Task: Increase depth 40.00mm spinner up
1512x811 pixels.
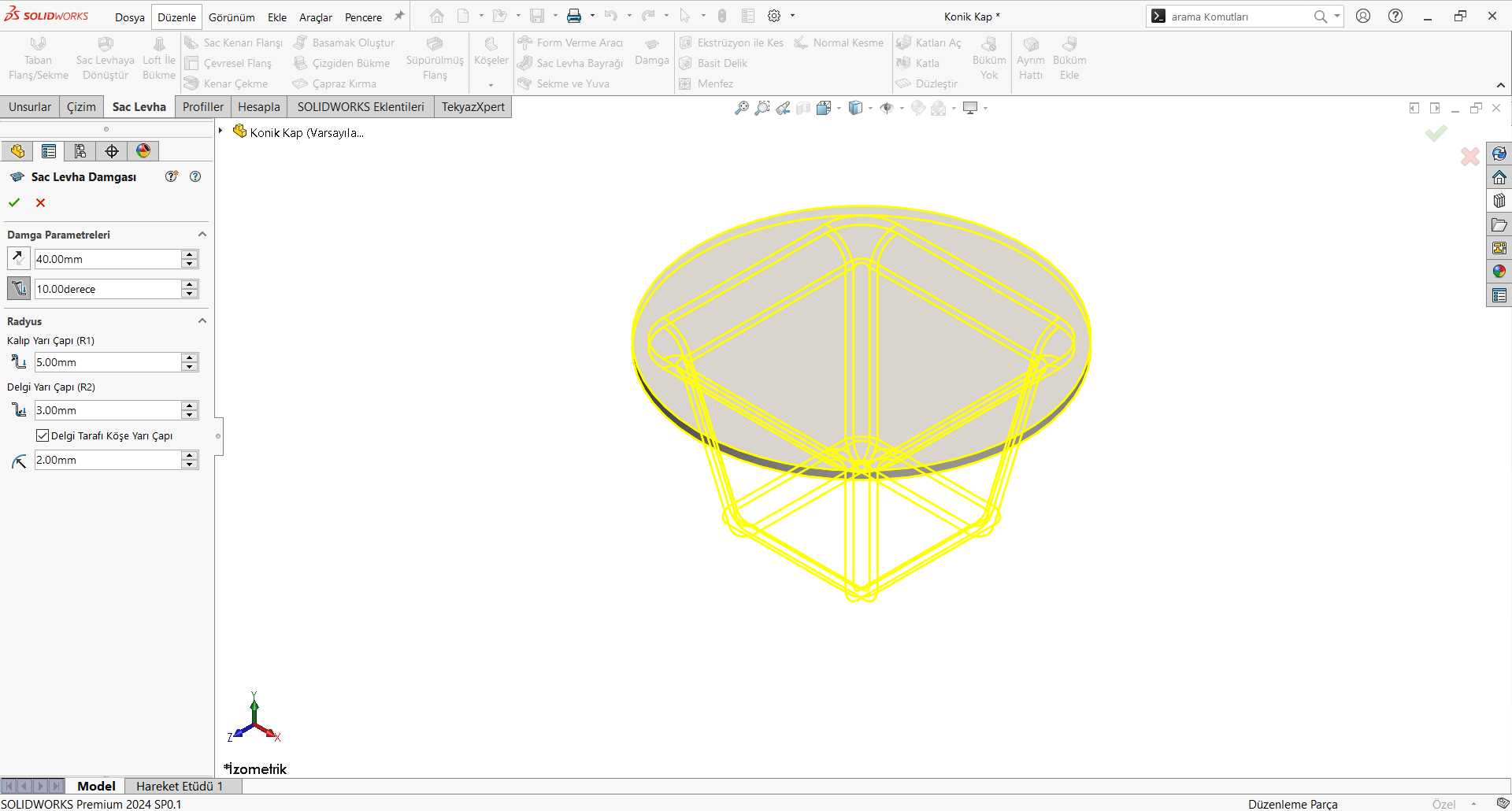Action: click(x=189, y=254)
